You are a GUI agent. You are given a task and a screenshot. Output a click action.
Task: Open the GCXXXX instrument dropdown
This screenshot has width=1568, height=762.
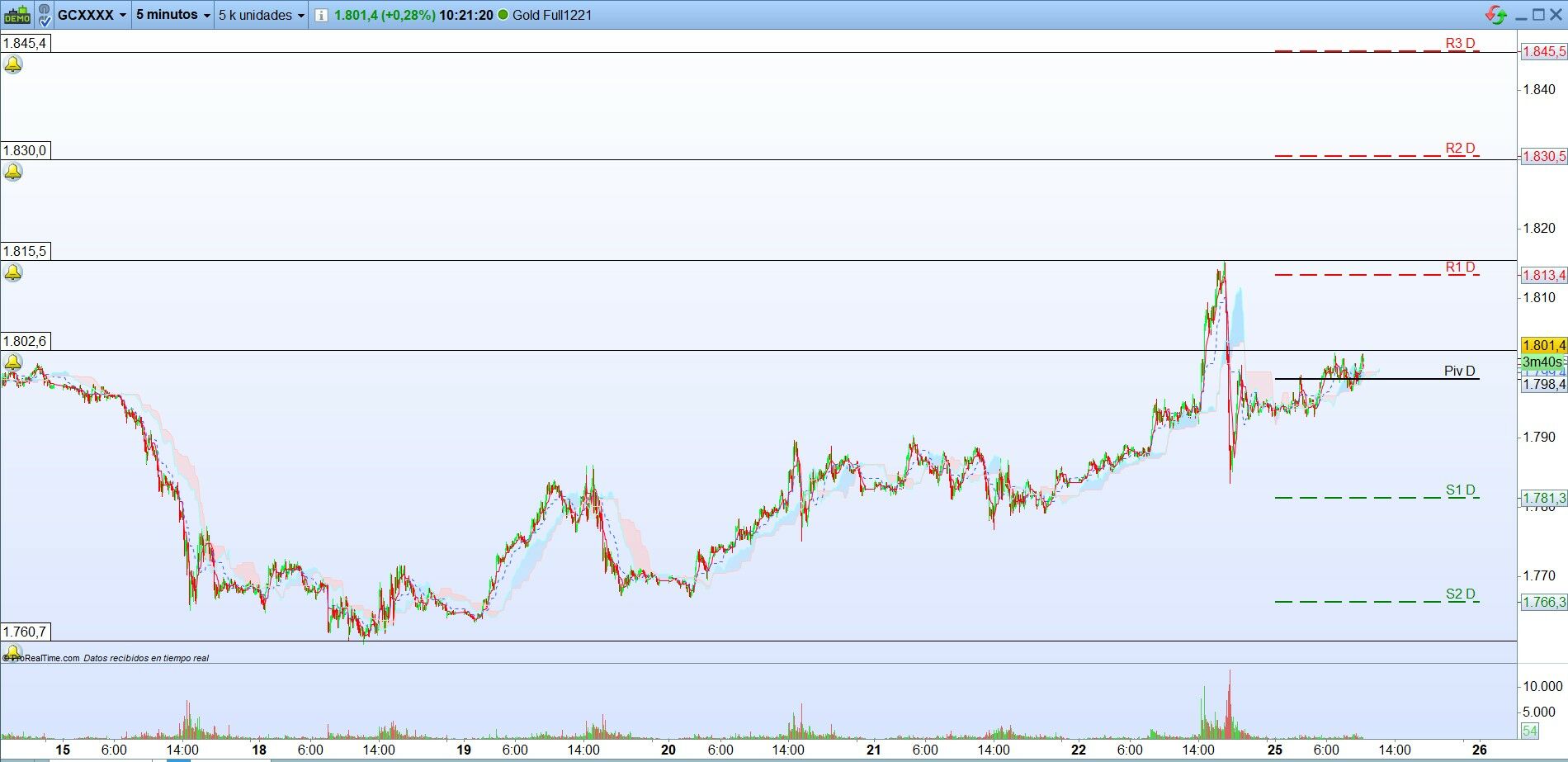coord(92,15)
